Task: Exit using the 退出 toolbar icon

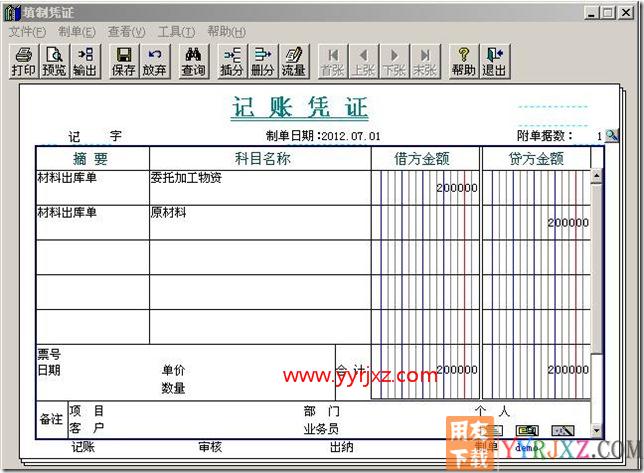Action: (494, 61)
